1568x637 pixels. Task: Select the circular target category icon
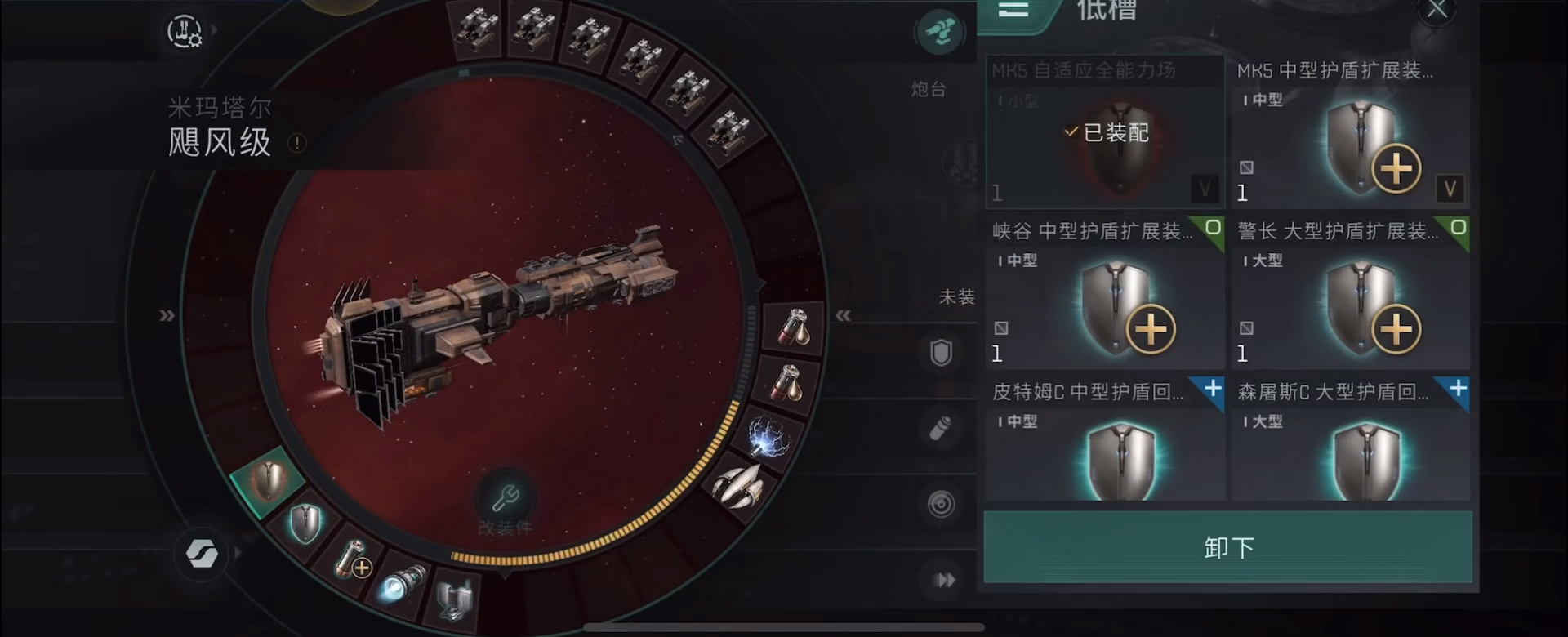[x=941, y=504]
